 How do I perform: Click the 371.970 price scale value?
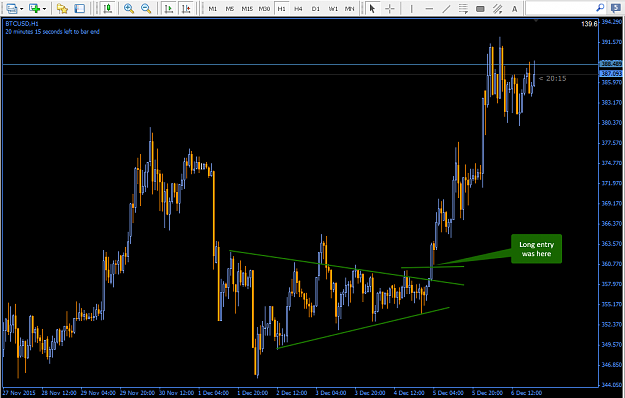(x=611, y=183)
